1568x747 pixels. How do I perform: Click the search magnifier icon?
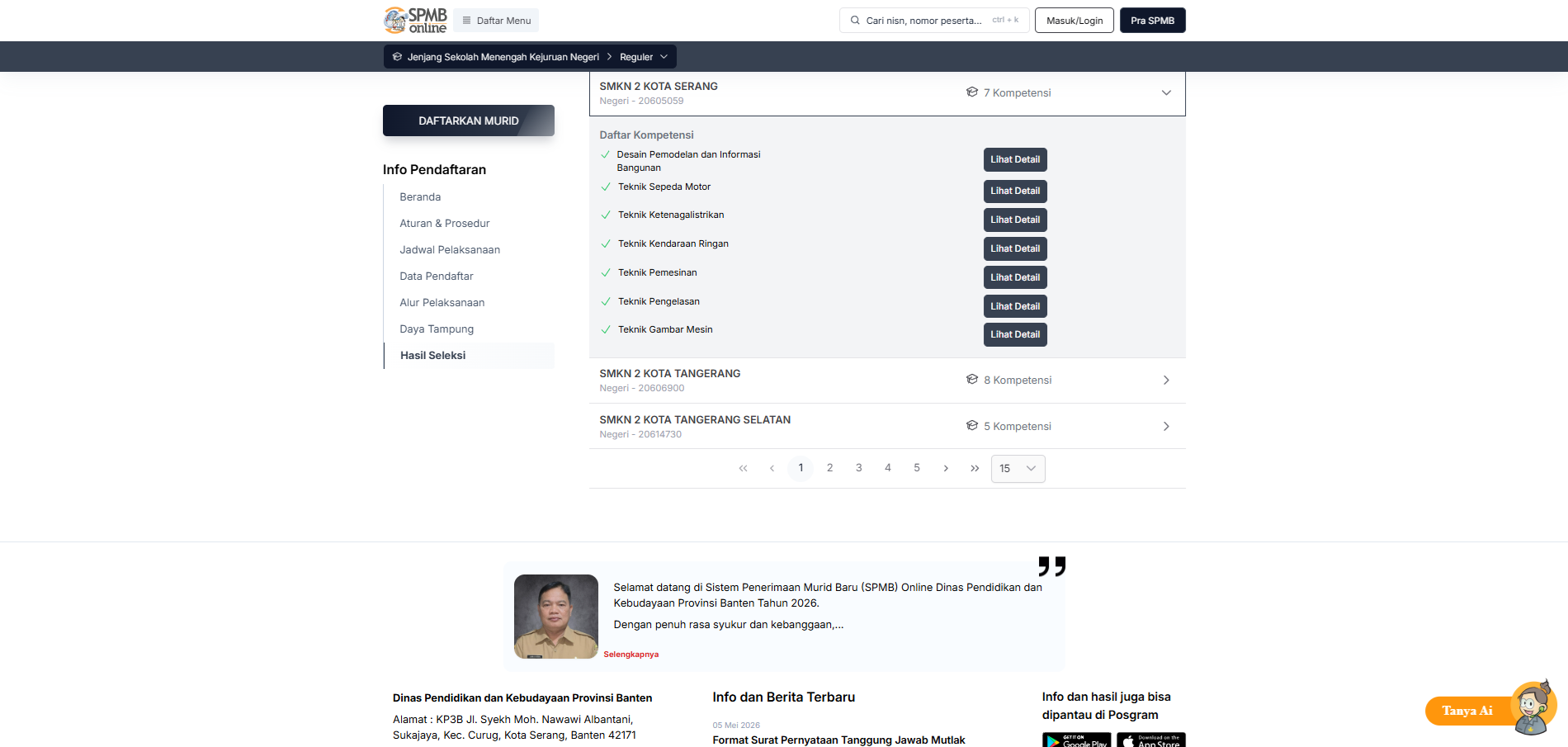pos(855,21)
